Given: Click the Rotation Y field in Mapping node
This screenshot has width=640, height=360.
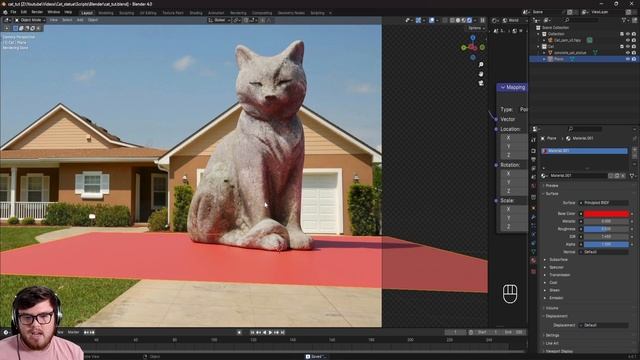Looking at the screenshot, I should tap(514, 182).
